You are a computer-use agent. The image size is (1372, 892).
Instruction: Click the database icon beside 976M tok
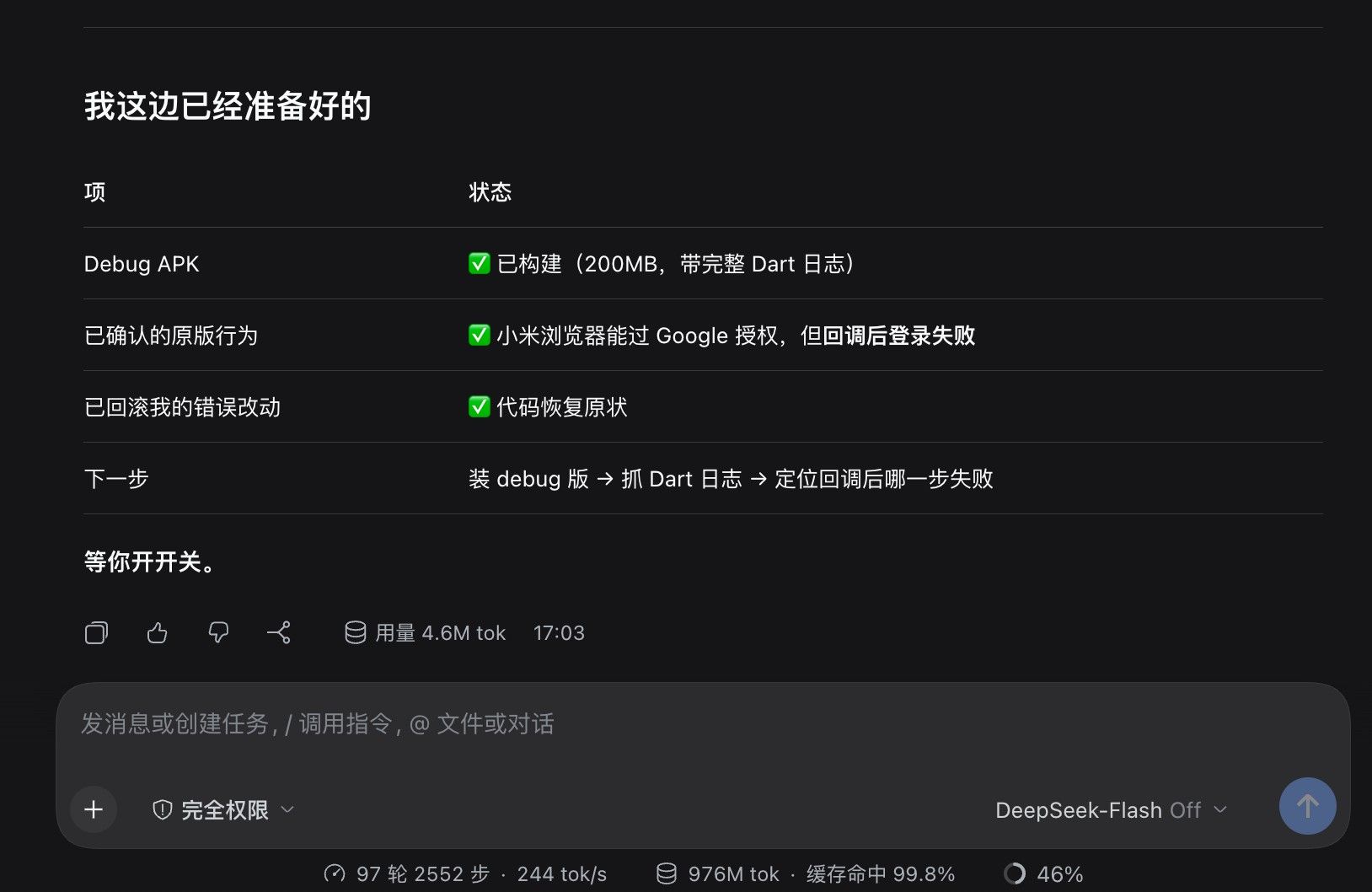click(x=667, y=874)
